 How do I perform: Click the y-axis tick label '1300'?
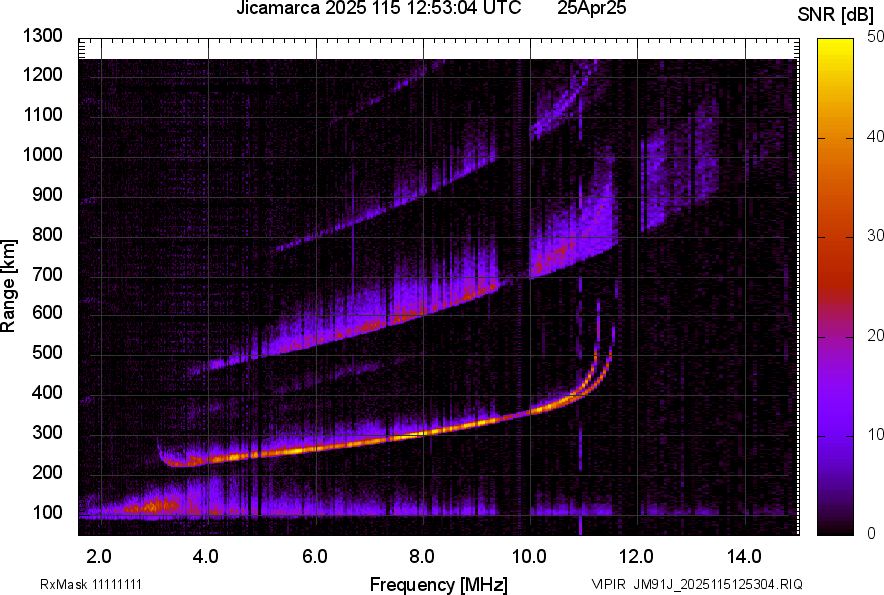42,36
